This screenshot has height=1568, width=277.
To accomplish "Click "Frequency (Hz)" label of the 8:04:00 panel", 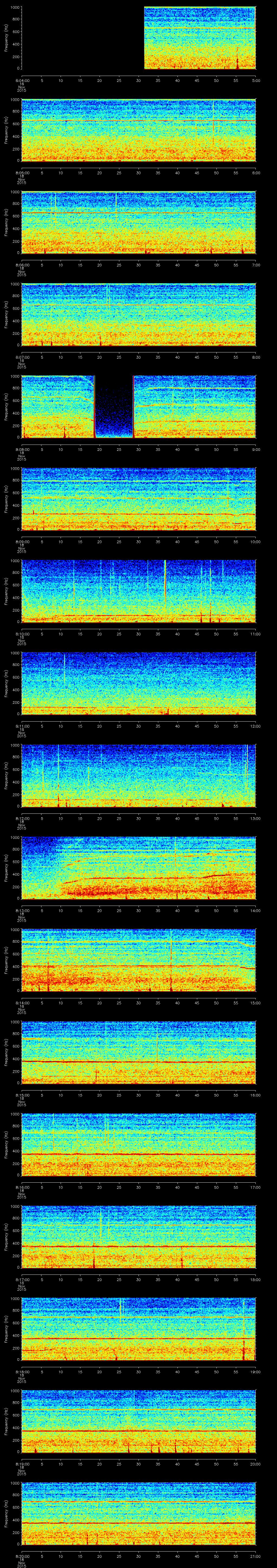I will click(x=6, y=38).
